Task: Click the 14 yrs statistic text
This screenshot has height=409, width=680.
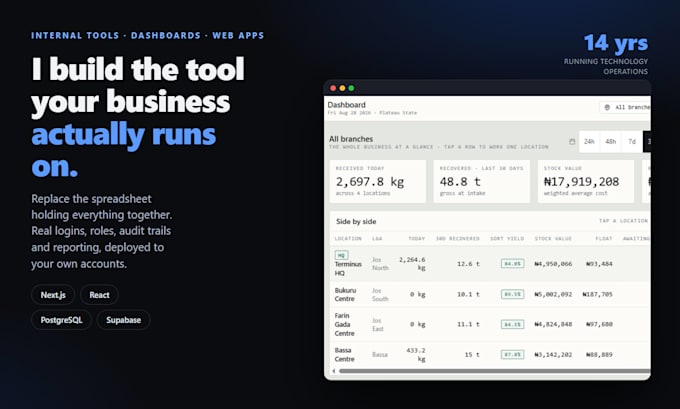Action: [616, 43]
